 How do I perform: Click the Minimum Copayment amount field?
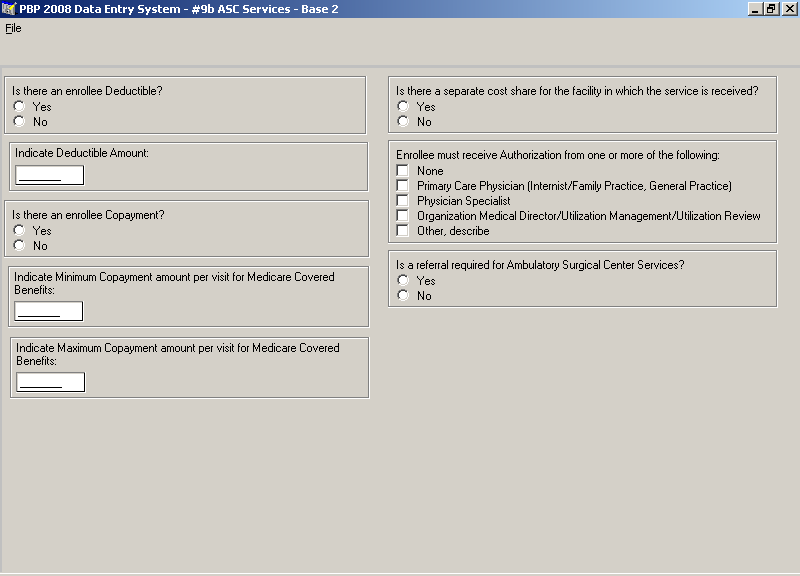click(48, 311)
